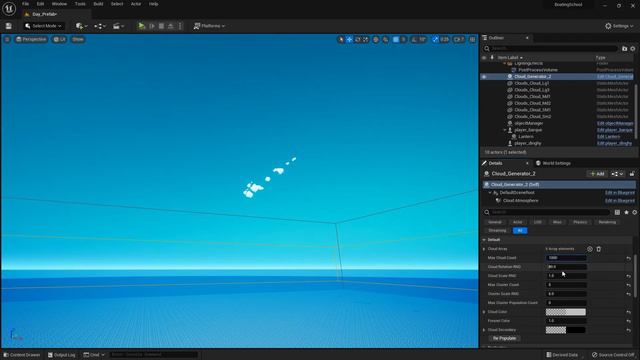Image resolution: width=640 pixels, height=360 pixels.
Task: Open the Cinematics clapperboard dropdown
Action: click(x=118, y=26)
